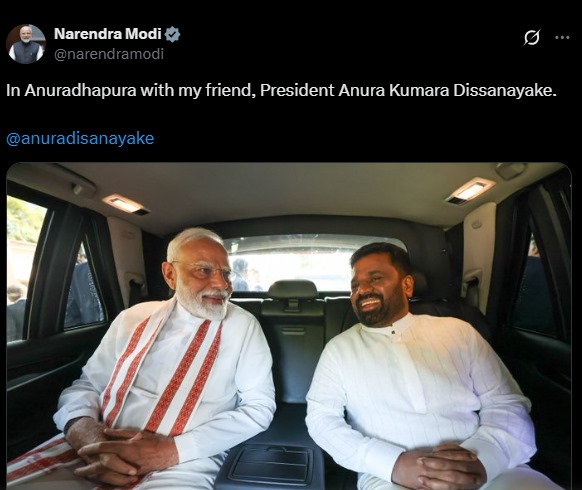This screenshot has height=490, width=582.
Task: Open Narendra Modi's profile avatar
Action: click(x=26, y=44)
